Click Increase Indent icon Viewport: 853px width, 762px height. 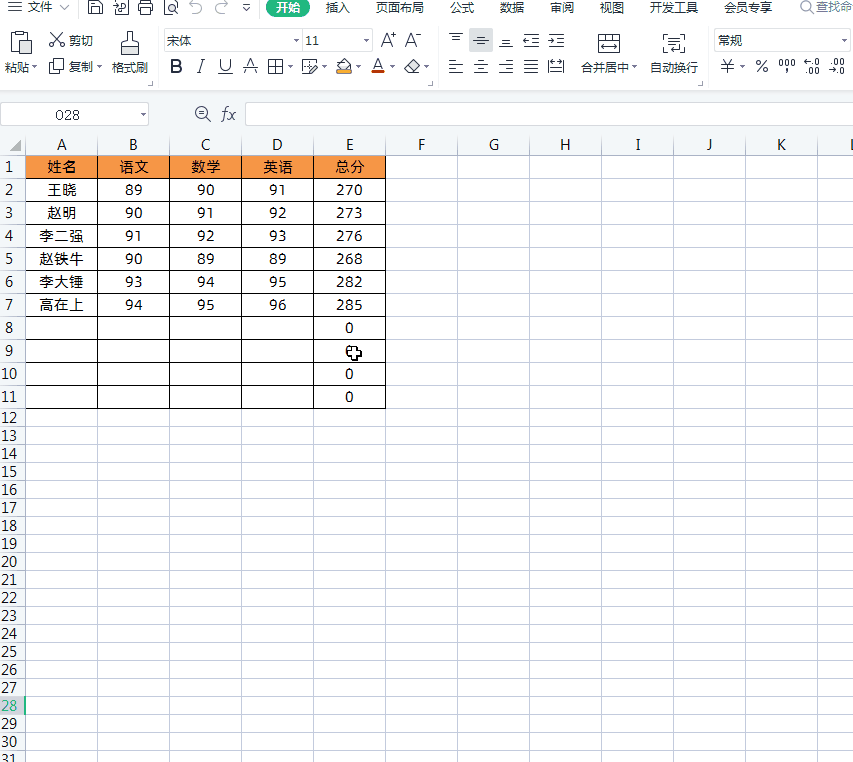click(556, 40)
